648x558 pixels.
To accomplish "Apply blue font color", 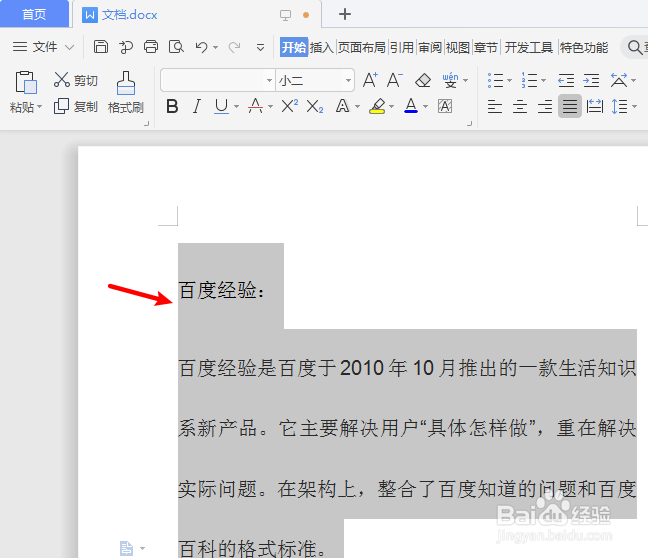I will click(x=411, y=106).
